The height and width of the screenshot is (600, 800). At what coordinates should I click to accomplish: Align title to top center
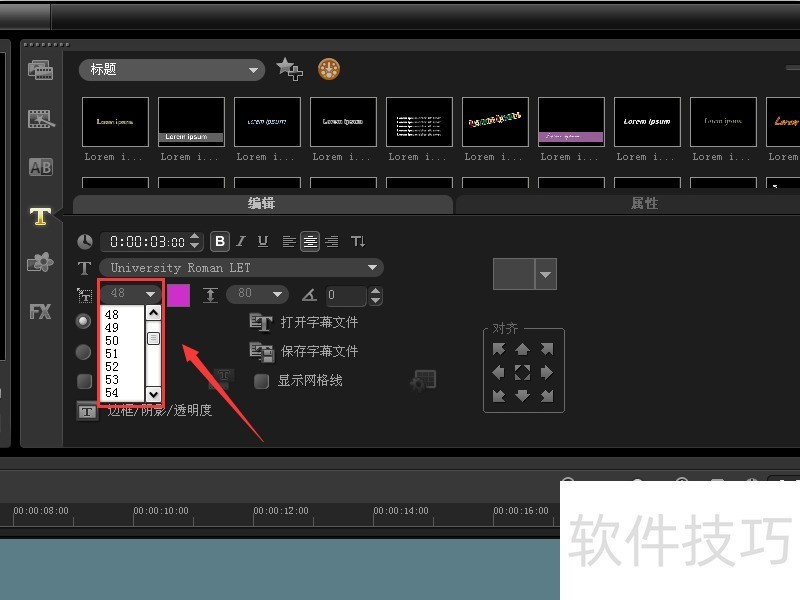(x=522, y=349)
